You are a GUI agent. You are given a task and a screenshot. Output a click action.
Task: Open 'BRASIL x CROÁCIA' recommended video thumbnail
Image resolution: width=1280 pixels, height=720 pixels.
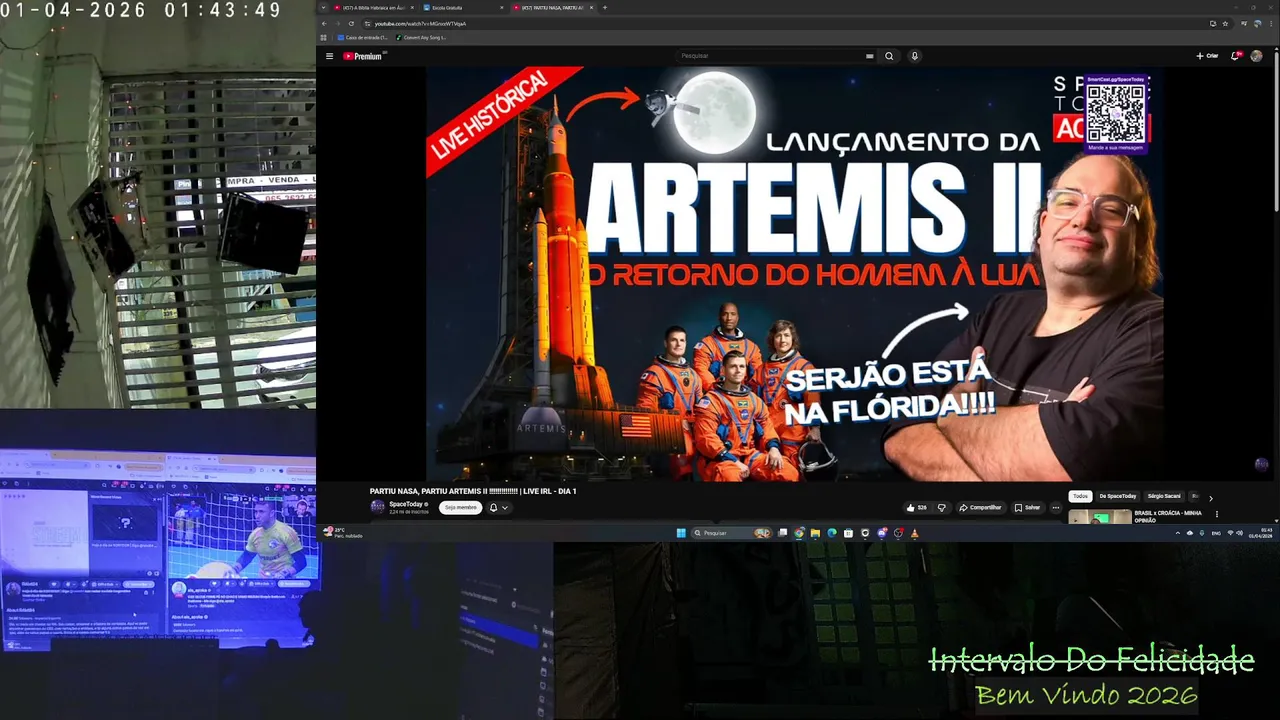1100,517
